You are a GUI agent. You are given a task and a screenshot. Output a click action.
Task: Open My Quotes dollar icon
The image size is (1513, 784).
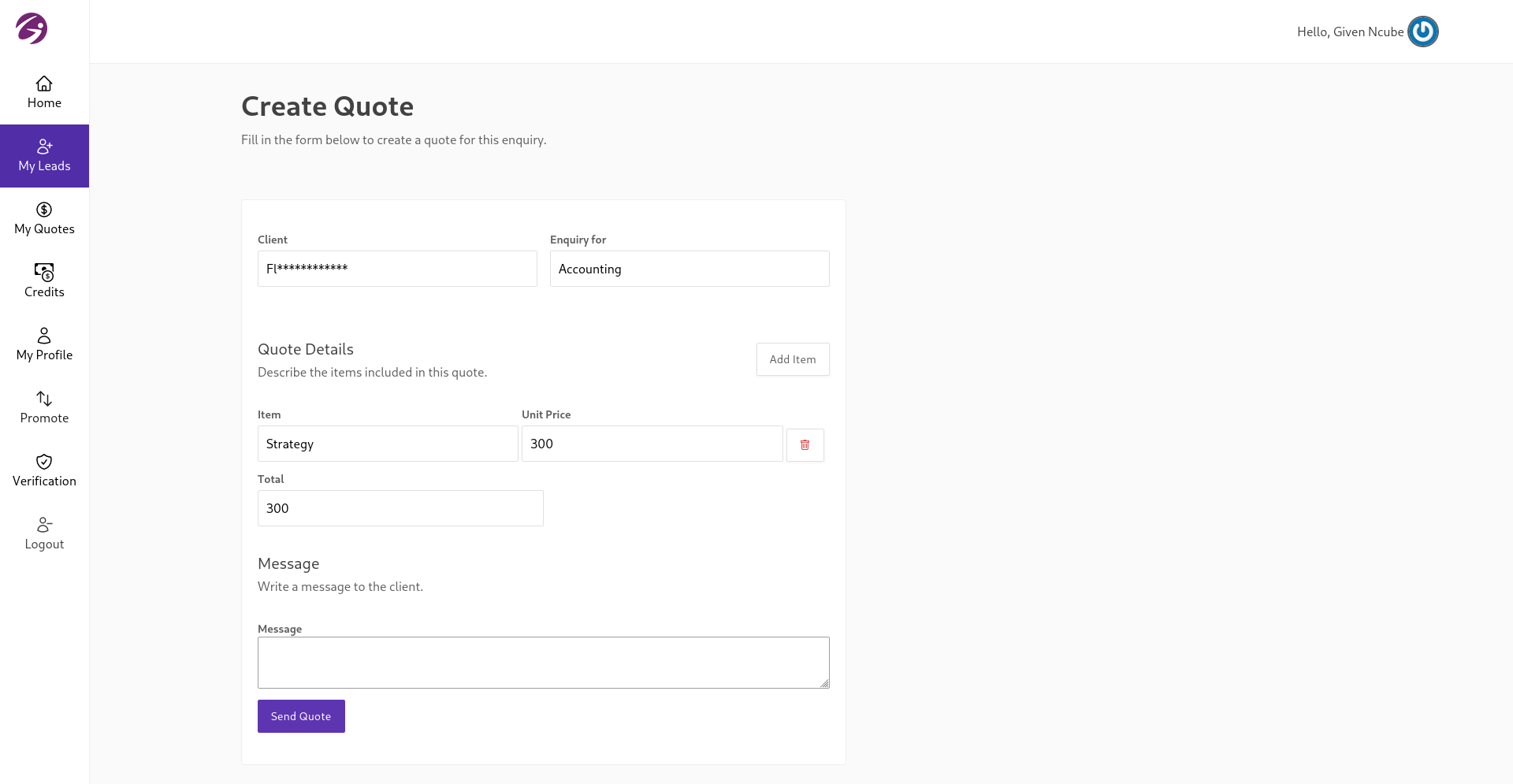pyautogui.click(x=44, y=210)
